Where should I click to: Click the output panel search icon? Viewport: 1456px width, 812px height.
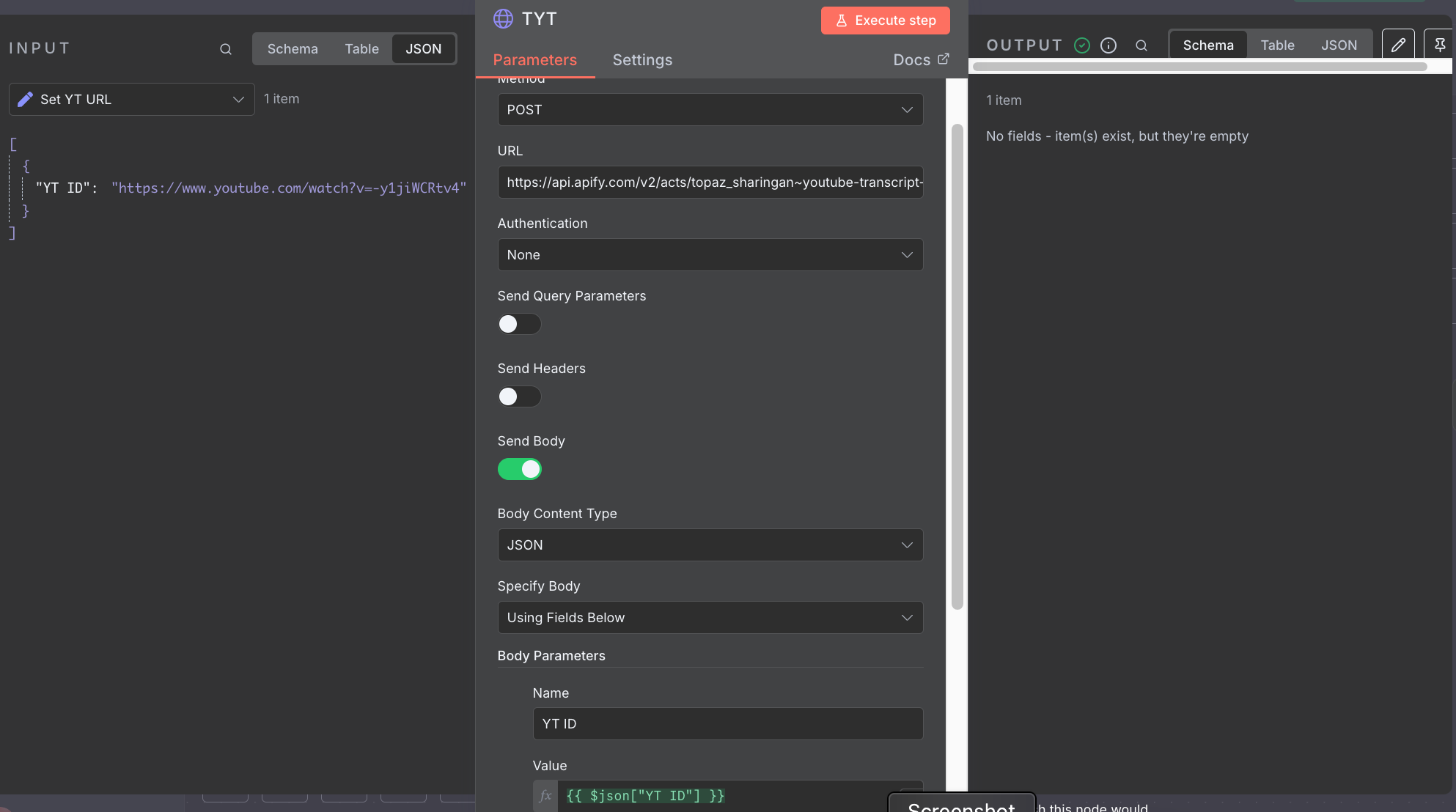(1141, 45)
